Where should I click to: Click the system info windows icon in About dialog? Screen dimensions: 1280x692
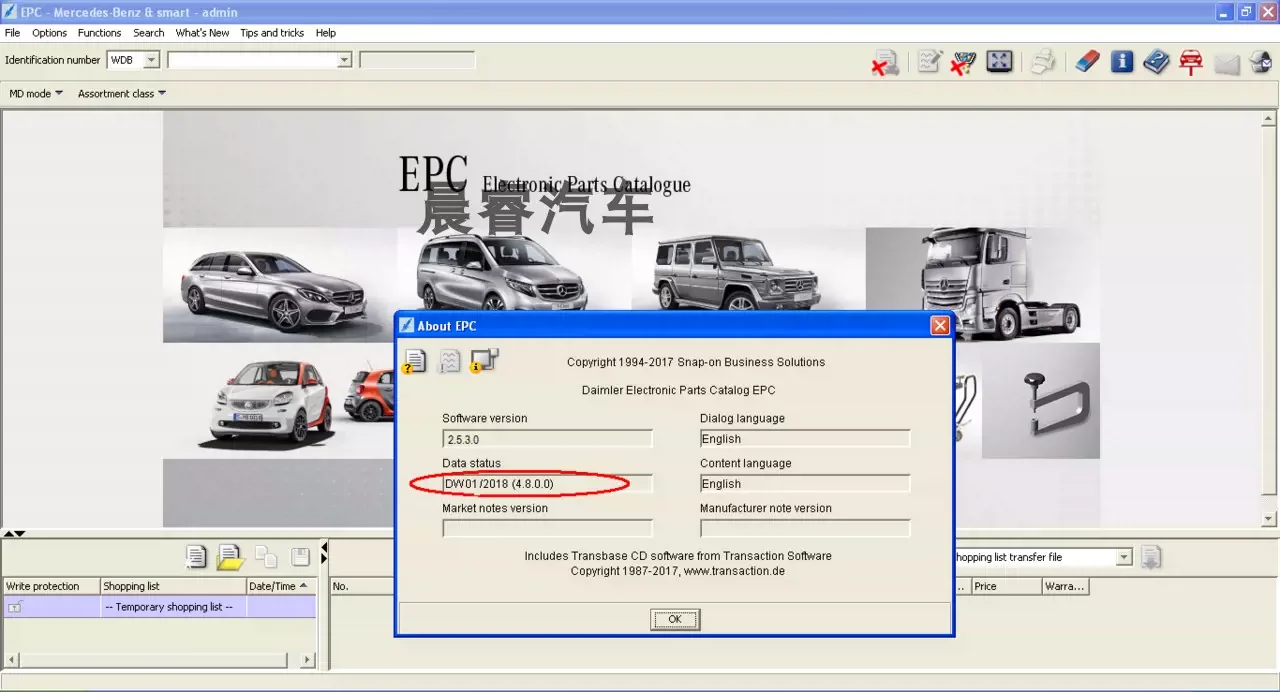[484, 361]
